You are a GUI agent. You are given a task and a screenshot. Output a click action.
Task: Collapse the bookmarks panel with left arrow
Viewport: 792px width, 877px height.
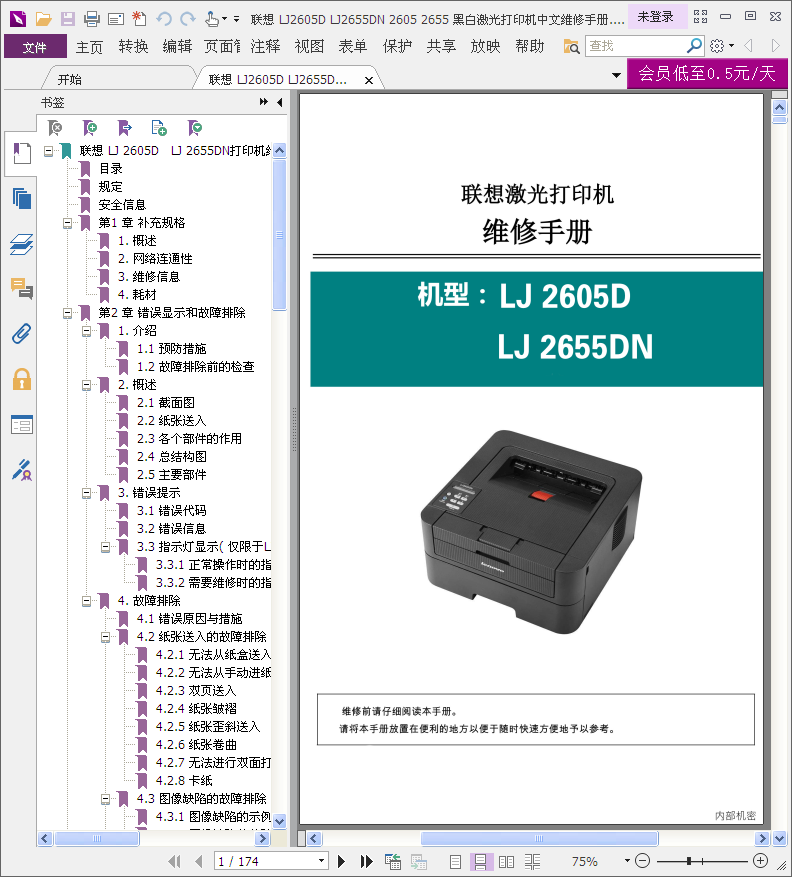[x=280, y=102]
